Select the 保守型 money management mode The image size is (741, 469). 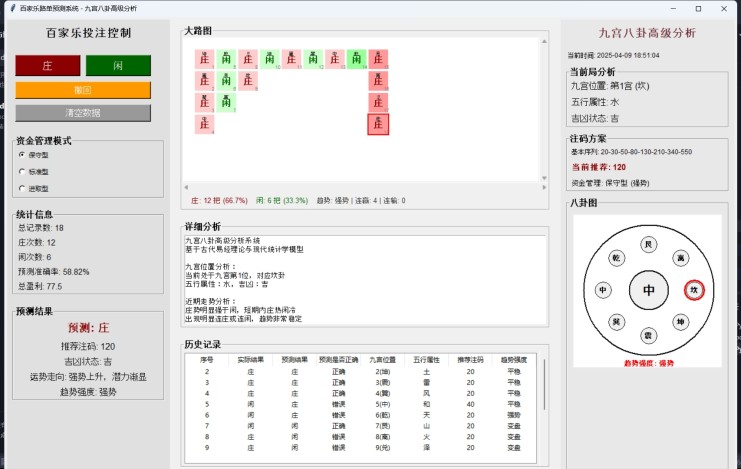tap(23, 155)
